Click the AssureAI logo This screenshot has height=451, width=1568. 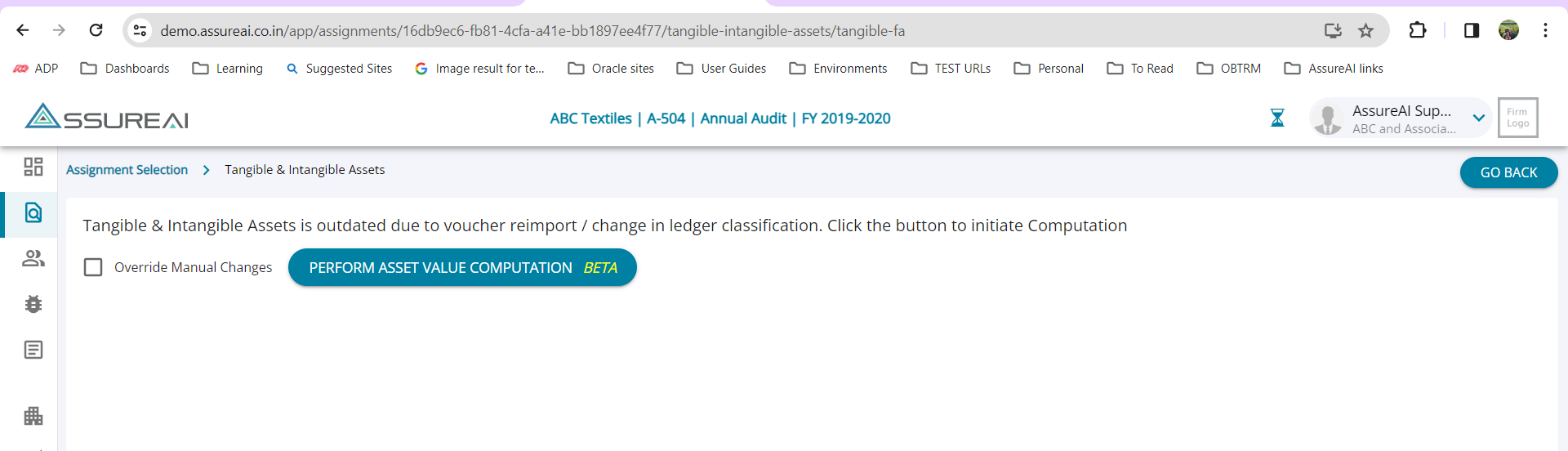click(107, 118)
